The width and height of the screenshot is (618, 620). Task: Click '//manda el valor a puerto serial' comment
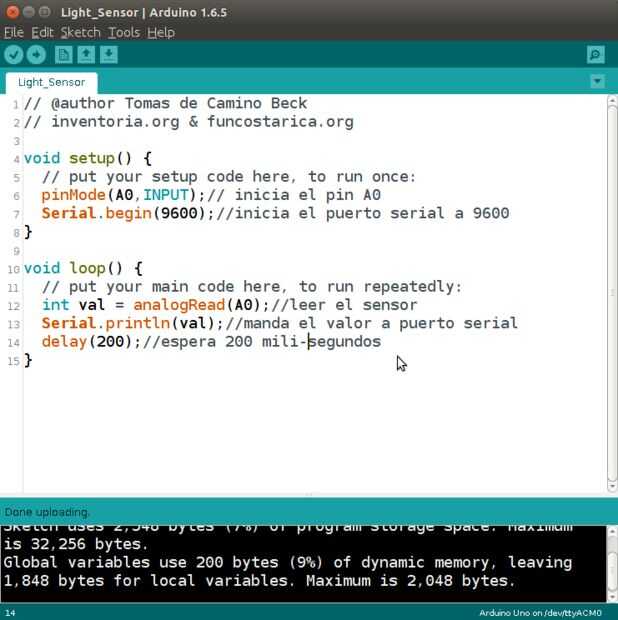[371, 323]
